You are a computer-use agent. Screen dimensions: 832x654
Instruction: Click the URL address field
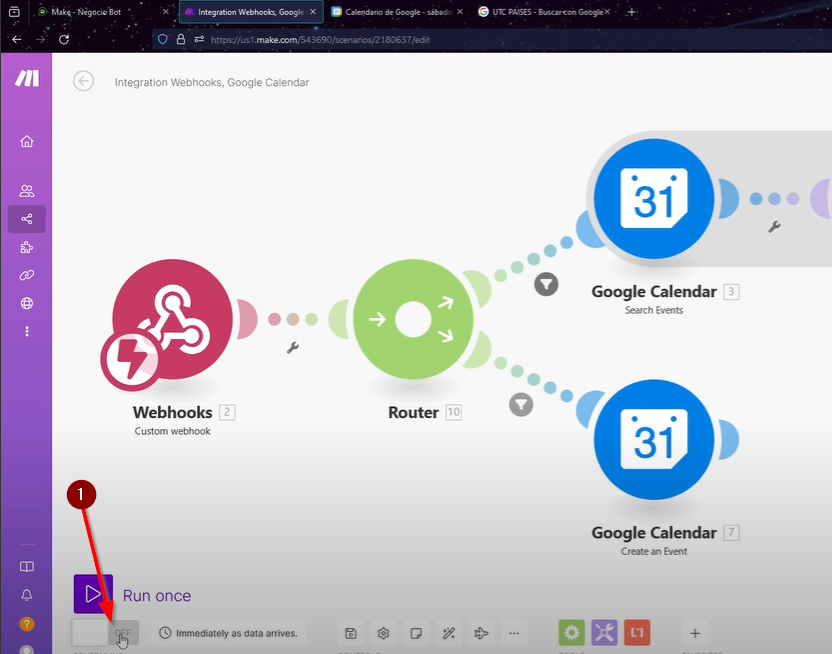click(493, 39)
